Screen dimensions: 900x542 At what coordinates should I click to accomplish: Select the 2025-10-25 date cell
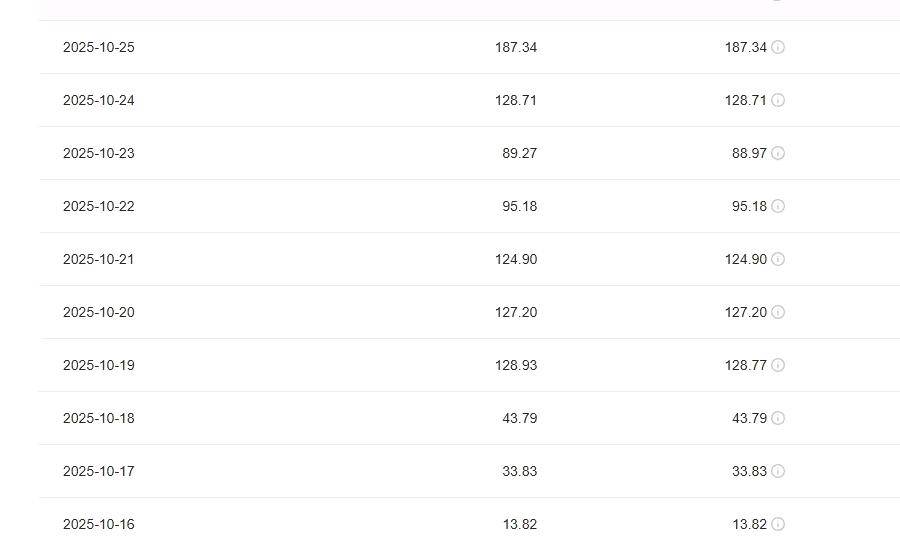tap(98, 47)
